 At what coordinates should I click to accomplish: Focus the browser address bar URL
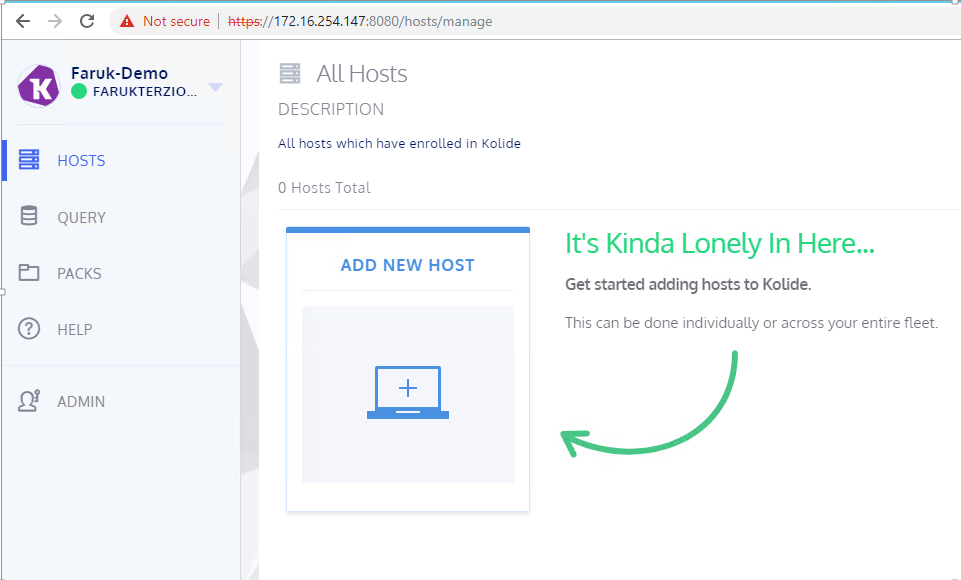pyautogui.click(x=360, y=21)
